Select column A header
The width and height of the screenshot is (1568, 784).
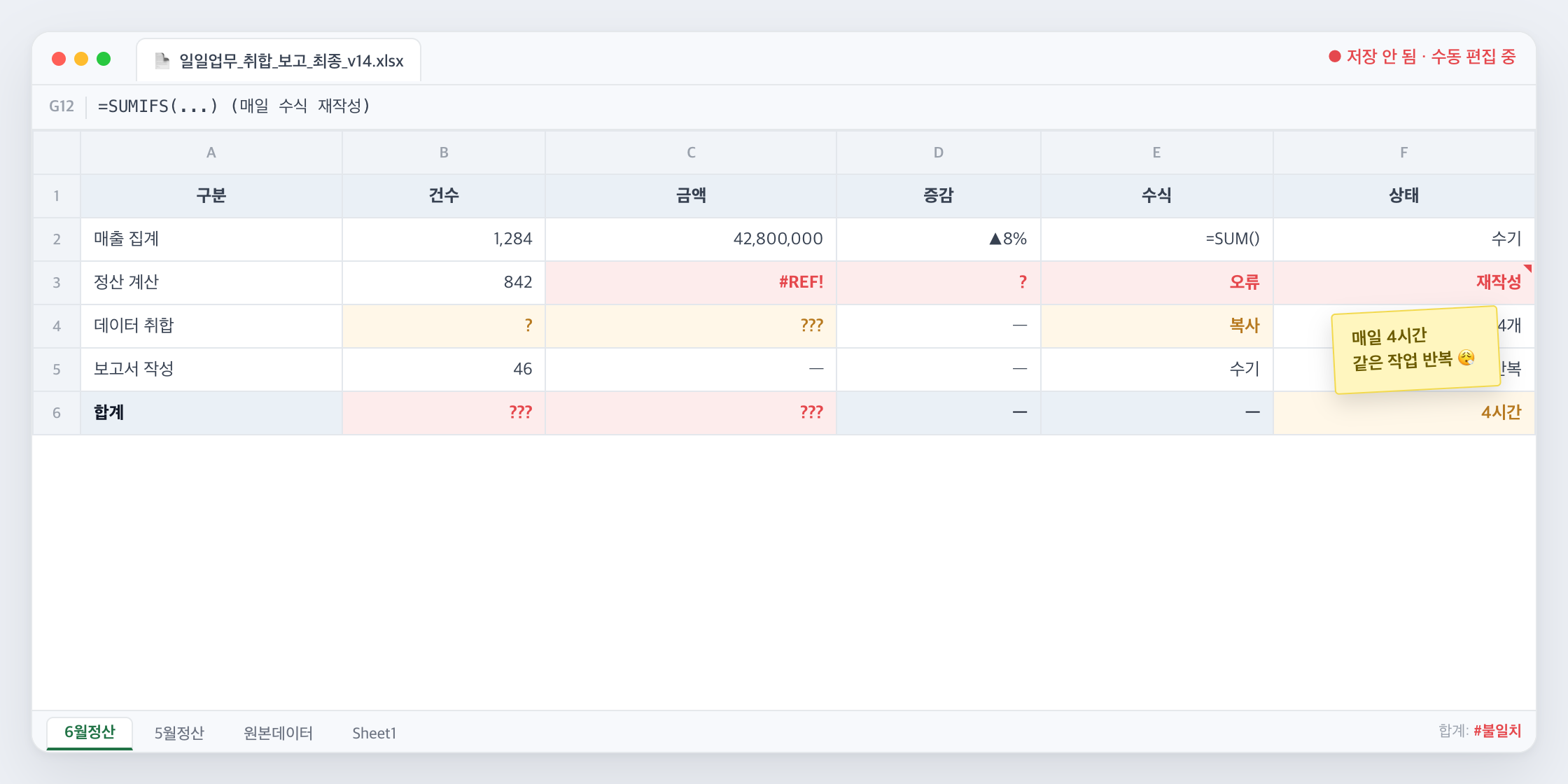coord(211,153)
